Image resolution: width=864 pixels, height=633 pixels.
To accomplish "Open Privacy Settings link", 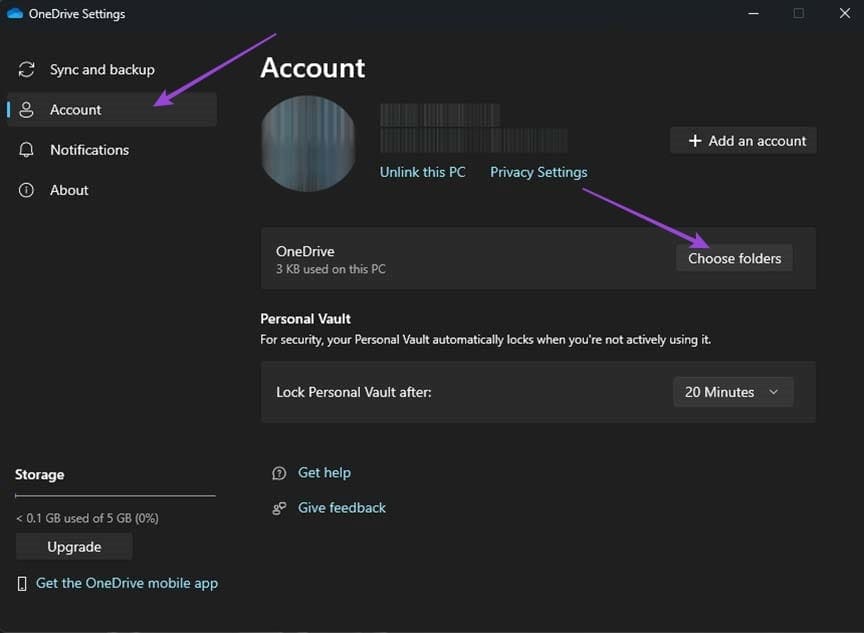I will 538,172.
